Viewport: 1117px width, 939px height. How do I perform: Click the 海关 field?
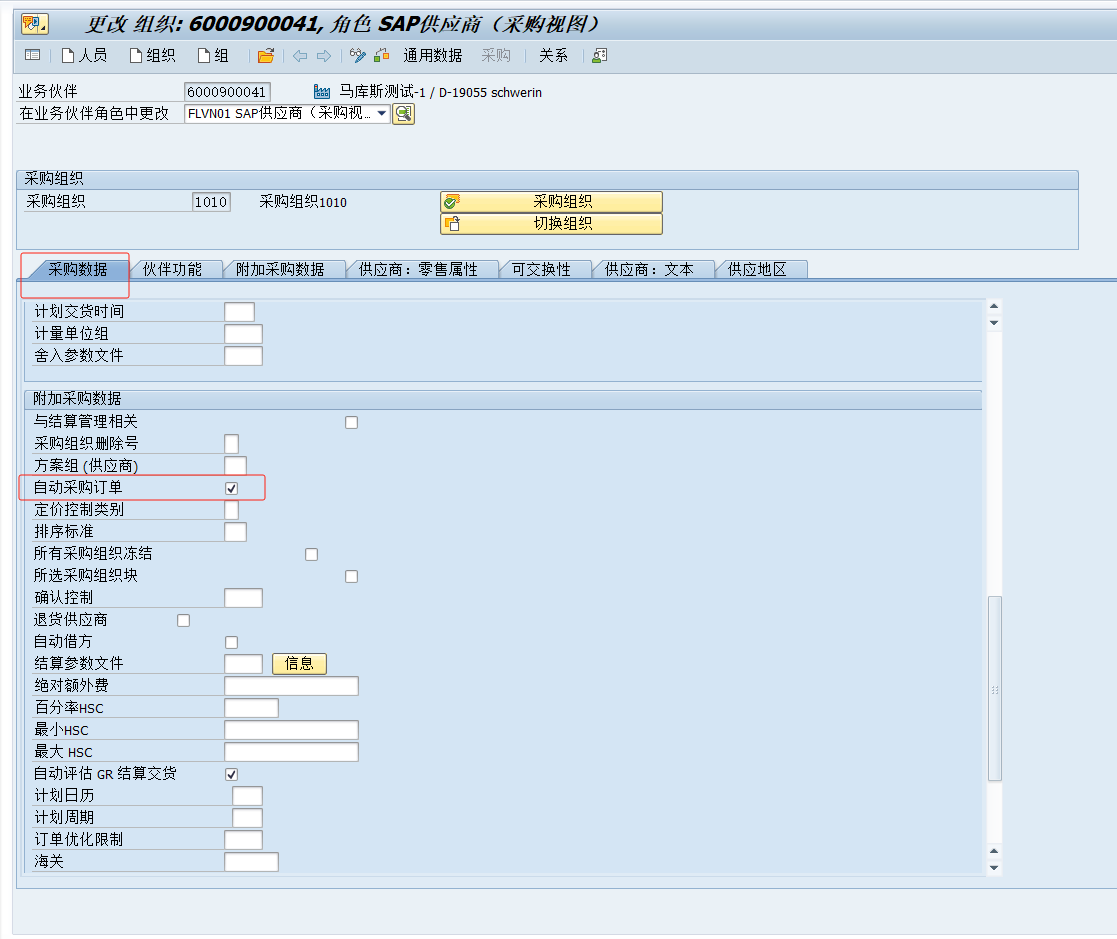tap(251, 862)
